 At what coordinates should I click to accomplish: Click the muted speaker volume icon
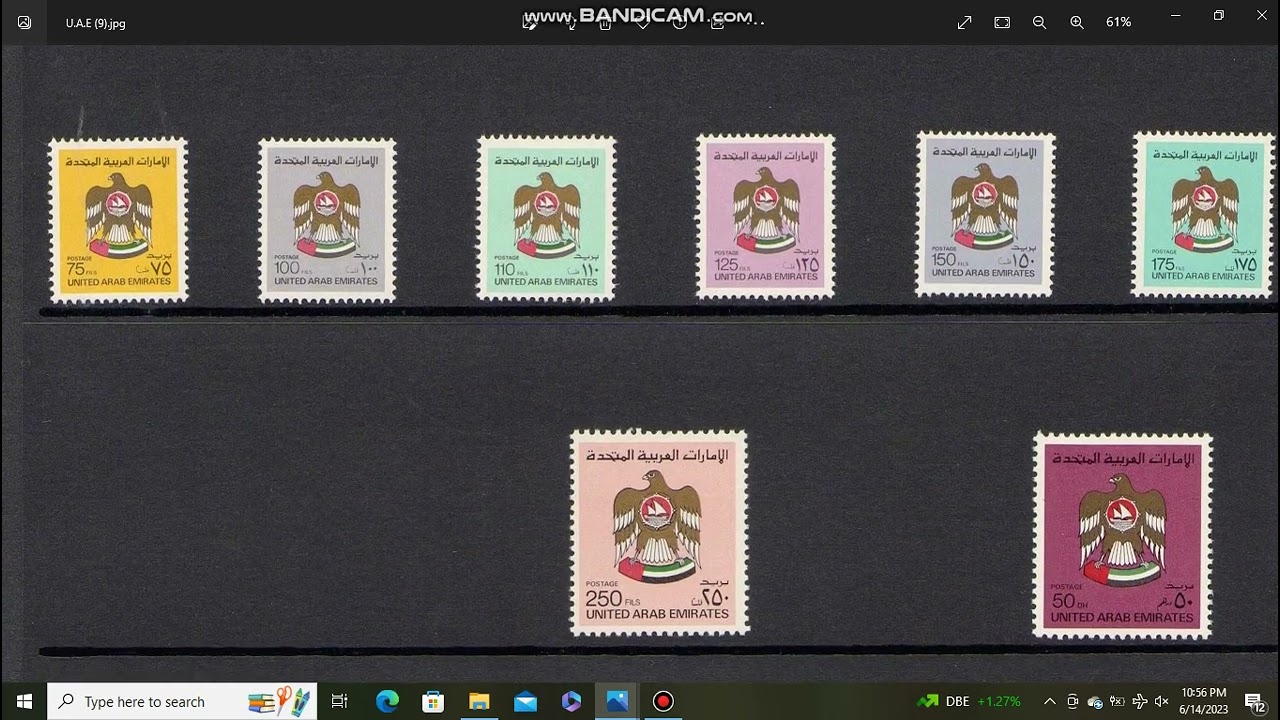click(1161, 701)
